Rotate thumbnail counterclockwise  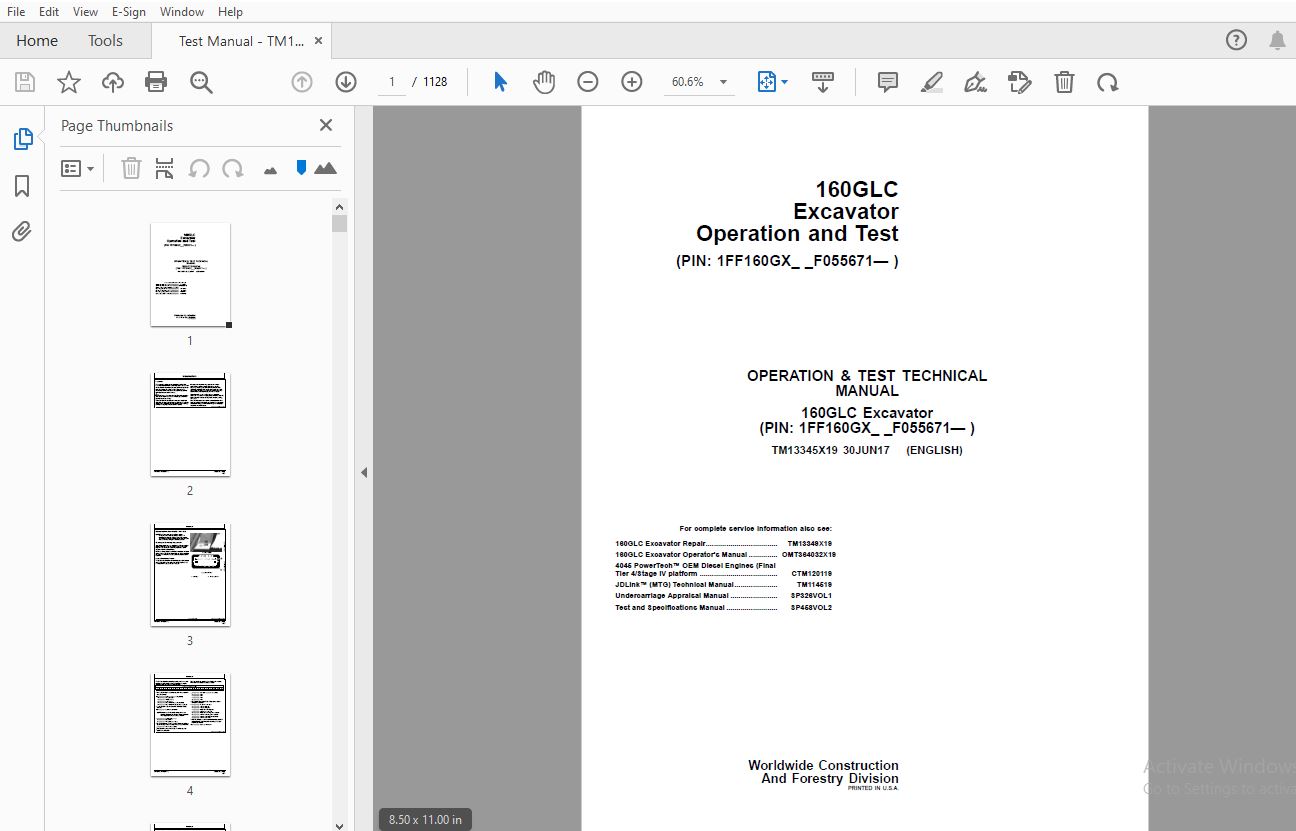[199, 168]
